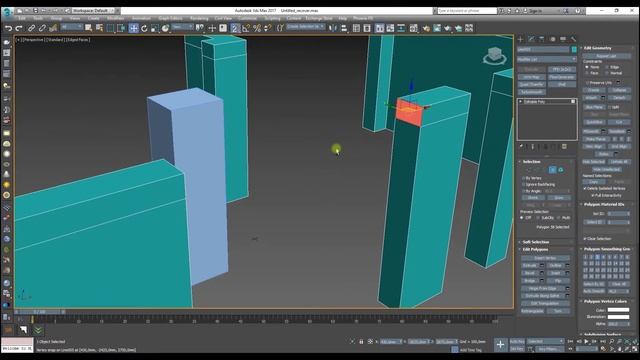Enable the Ignore Backfacing checkbox
The image size is (640, 360).
click(524, 184)
